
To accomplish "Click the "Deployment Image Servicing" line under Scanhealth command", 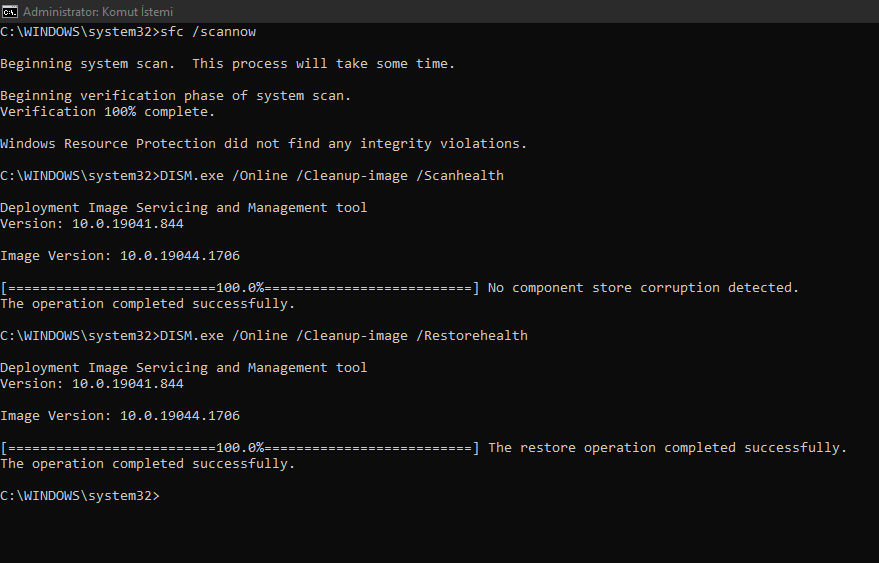I will tap(183, 208).
